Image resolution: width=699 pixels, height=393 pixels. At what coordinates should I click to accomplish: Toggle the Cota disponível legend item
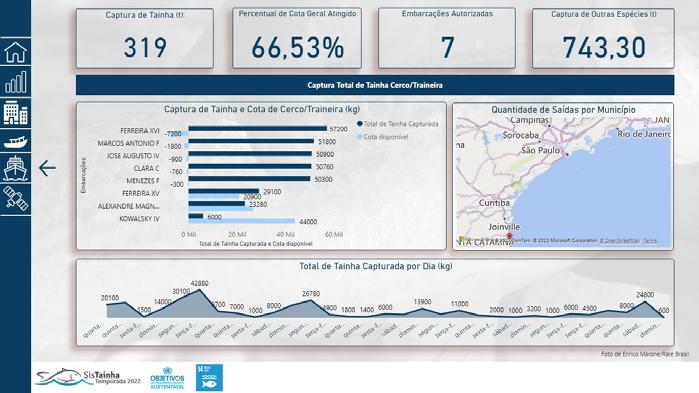(x=382, y=137)
